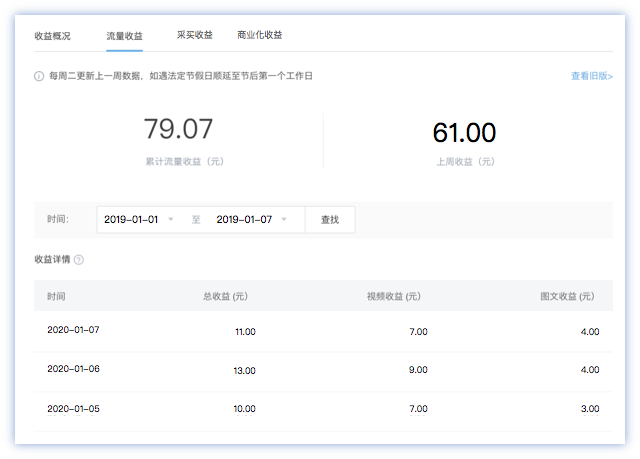Go to the 商业化收益 tab

(259, 35)
